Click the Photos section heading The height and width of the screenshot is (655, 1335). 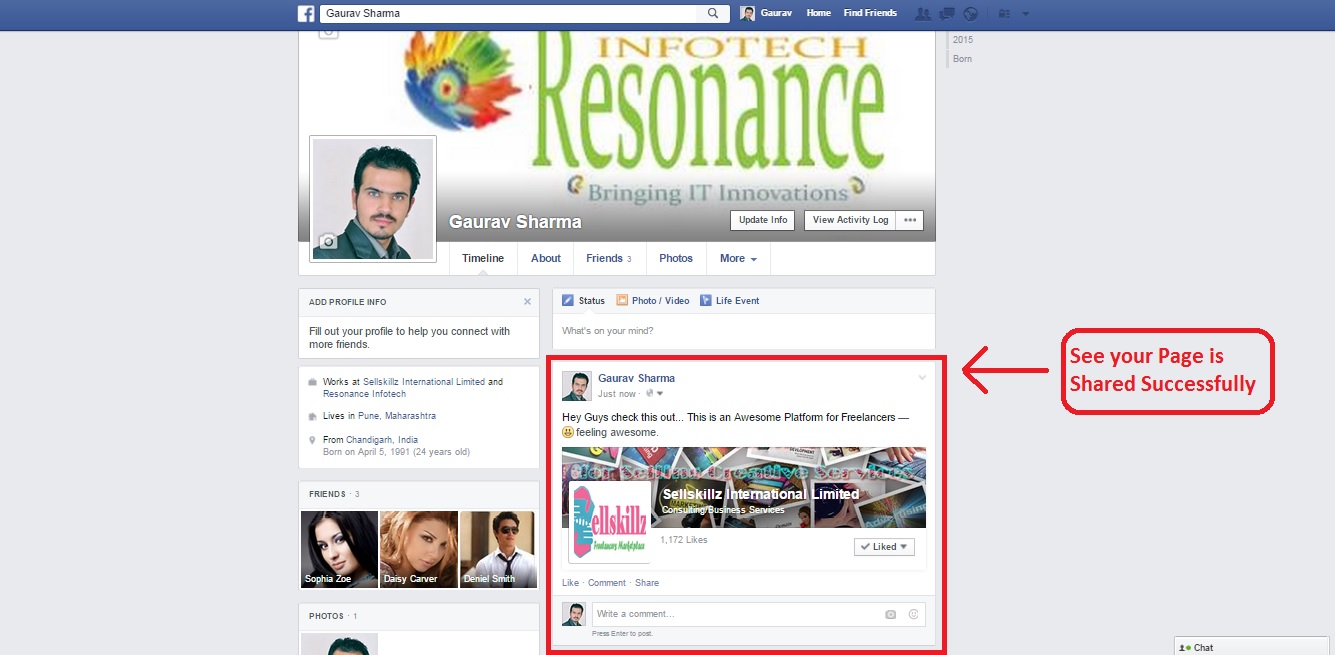(326, 616)
